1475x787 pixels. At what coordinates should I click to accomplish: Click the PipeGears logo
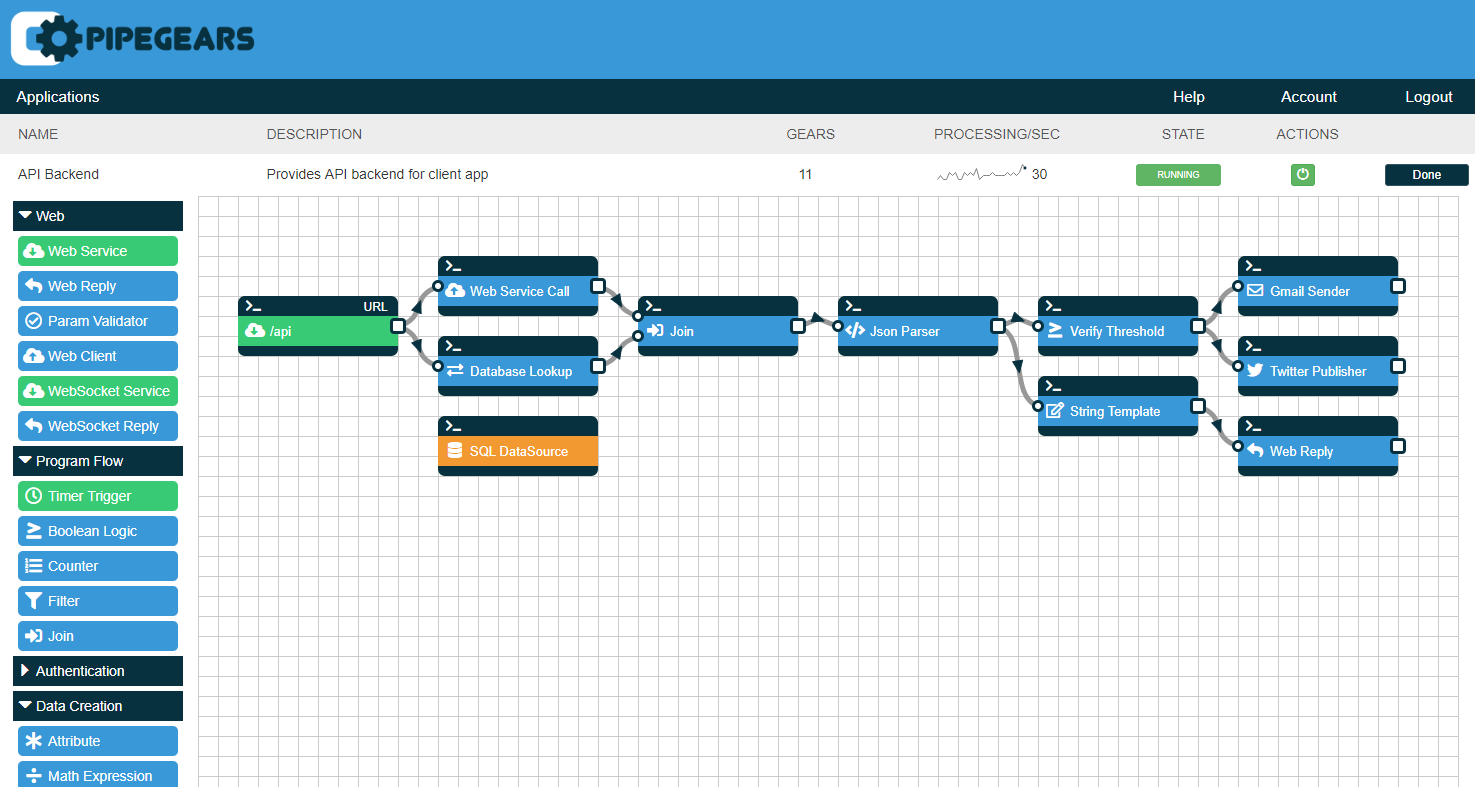(133, 38)
